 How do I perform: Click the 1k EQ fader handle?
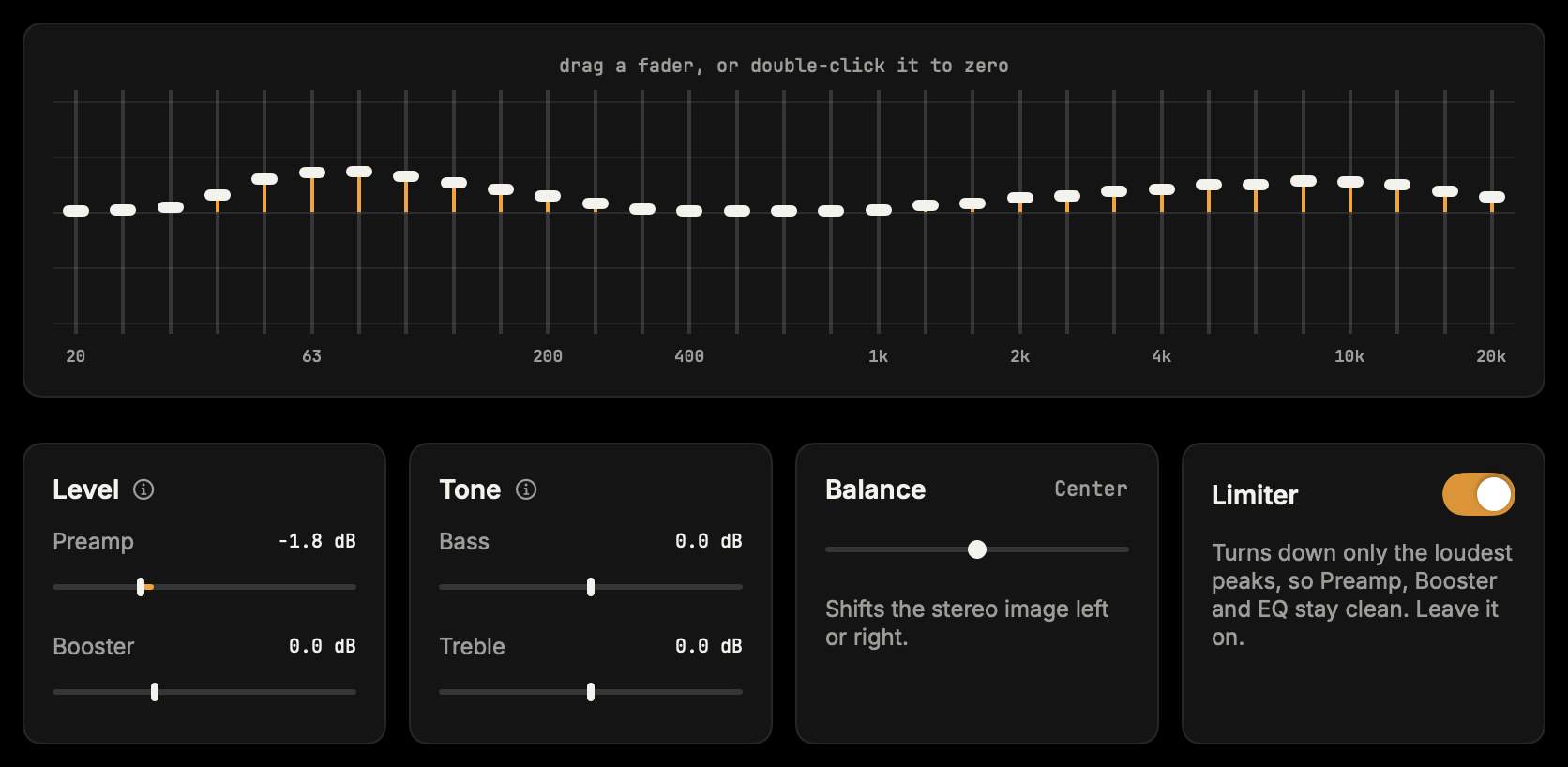click(x=879, y=210)
